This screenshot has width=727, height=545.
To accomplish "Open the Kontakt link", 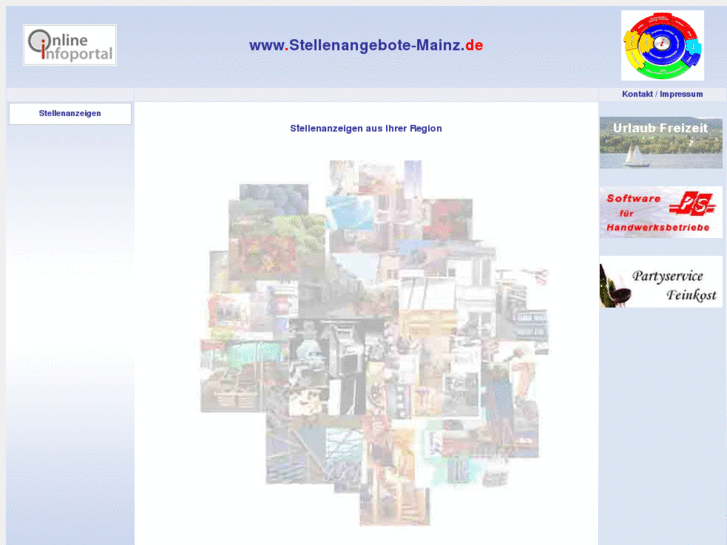I will click(x=637, y=94).
